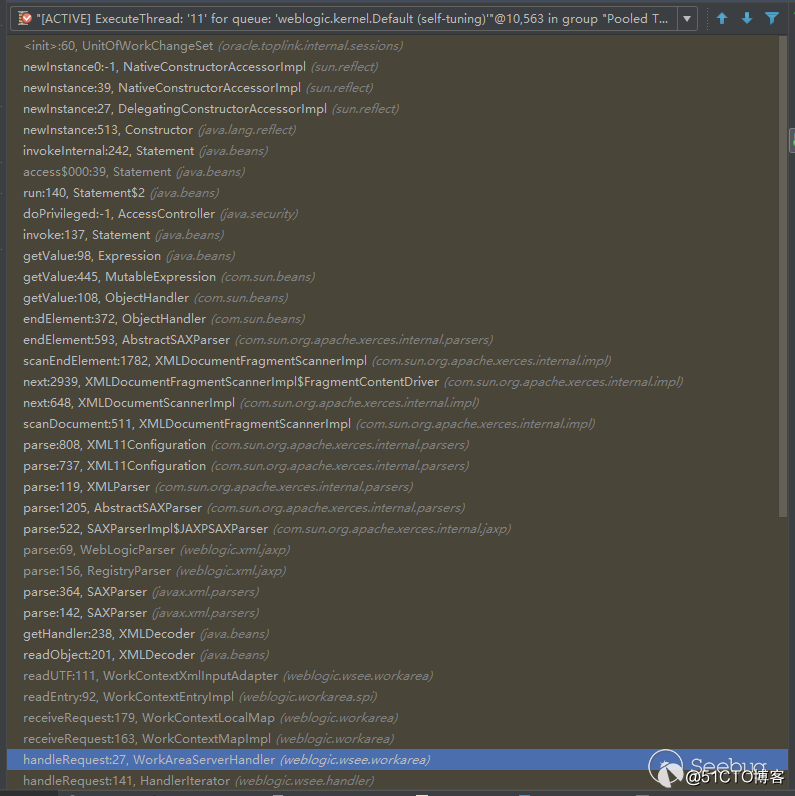This screenshot has width=795, height=796.
Task: Select frame newInstance:513, Constructor
Action: (397, 129)
